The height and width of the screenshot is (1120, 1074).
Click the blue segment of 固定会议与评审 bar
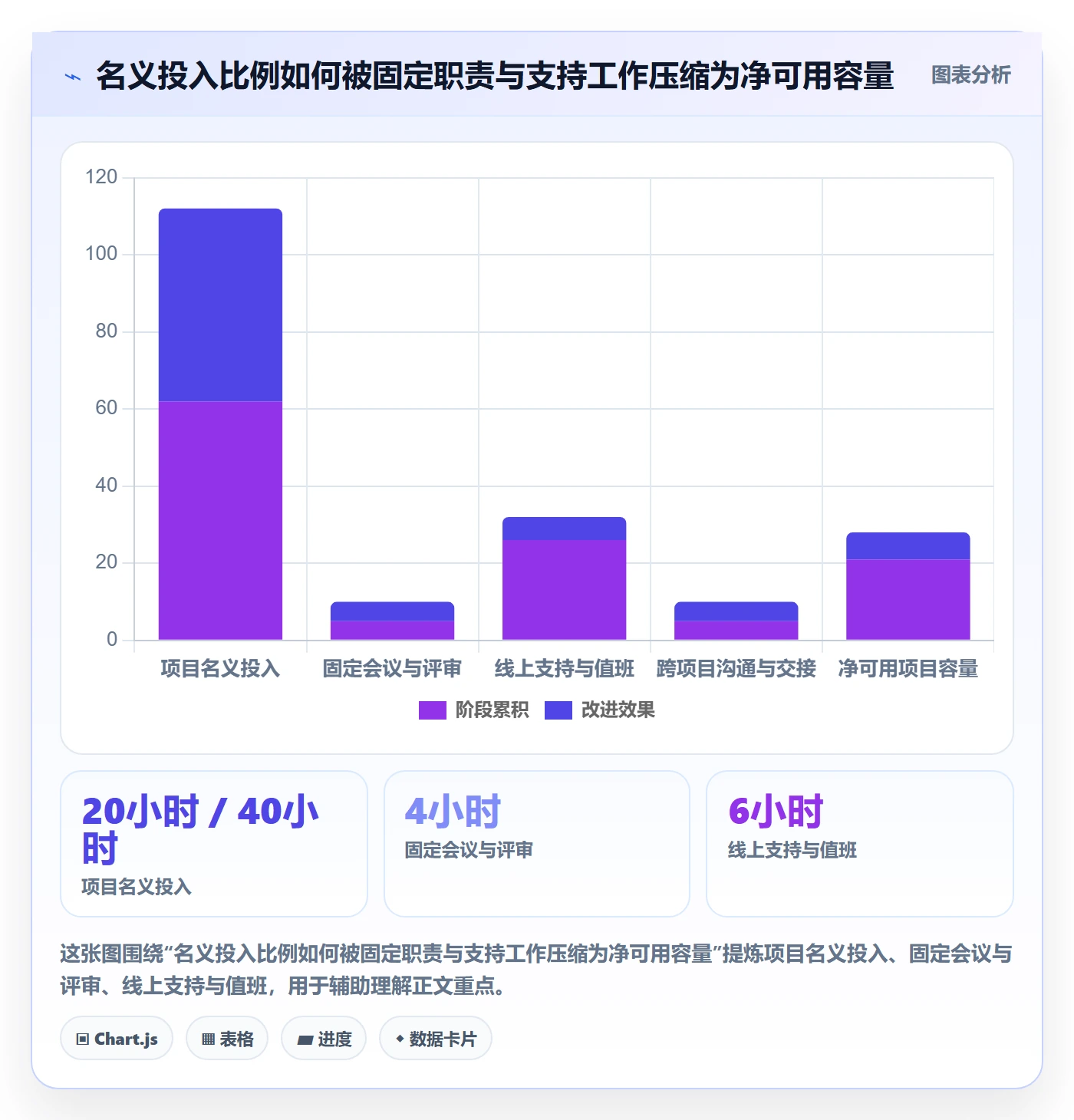point(393,611)
